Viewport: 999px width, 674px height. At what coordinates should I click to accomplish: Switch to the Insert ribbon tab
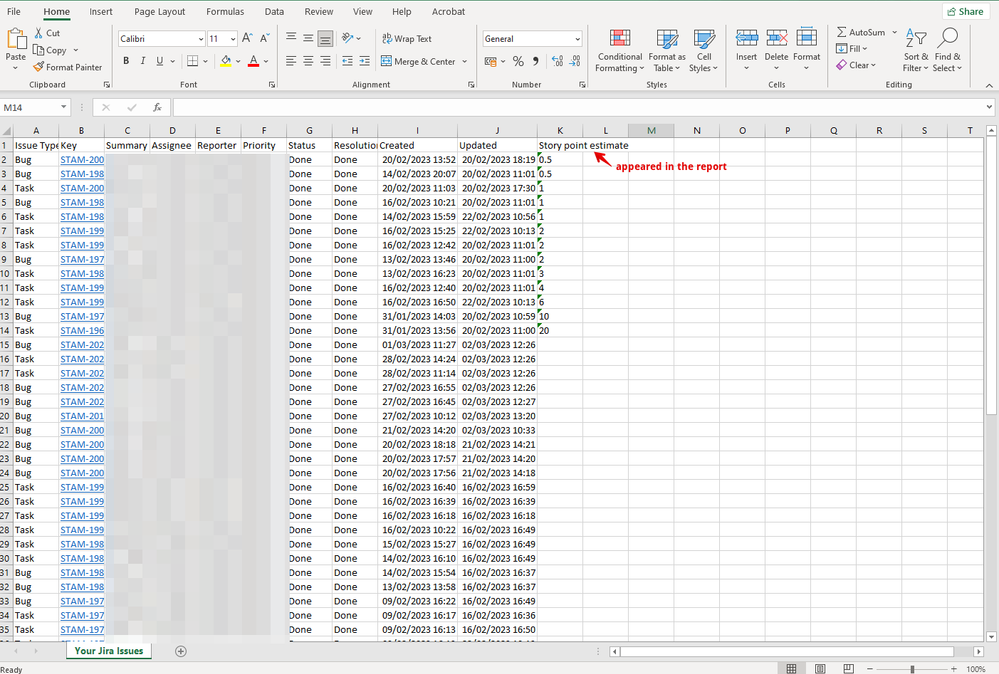[x=101, y=11]
